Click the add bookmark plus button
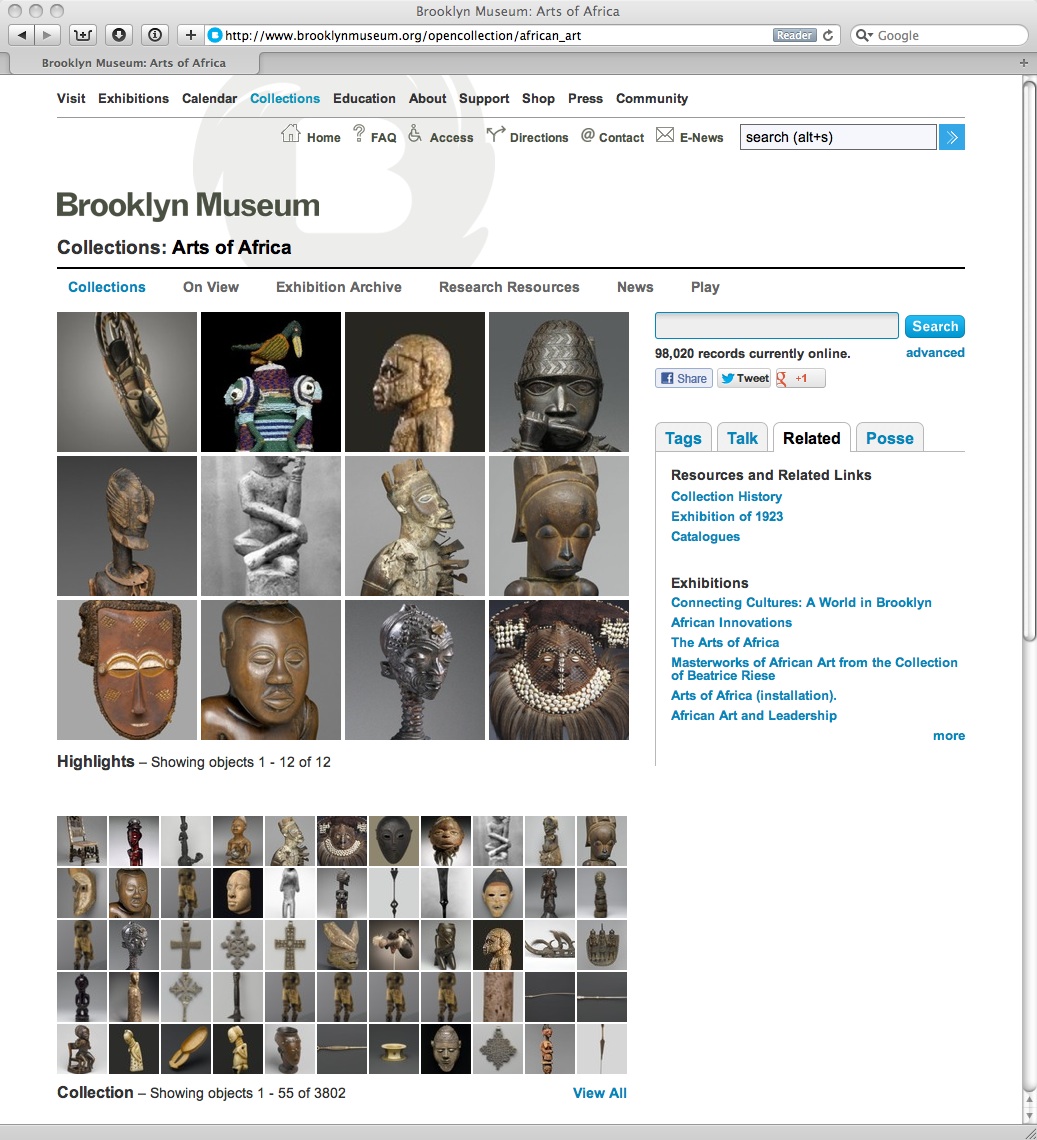Image resolution: width=1037 pixels, height=1140 pixels. tap(191, 35)
